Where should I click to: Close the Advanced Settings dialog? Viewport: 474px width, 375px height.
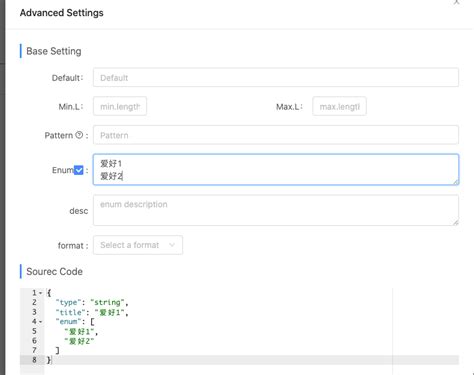click(x=456, y=2)
